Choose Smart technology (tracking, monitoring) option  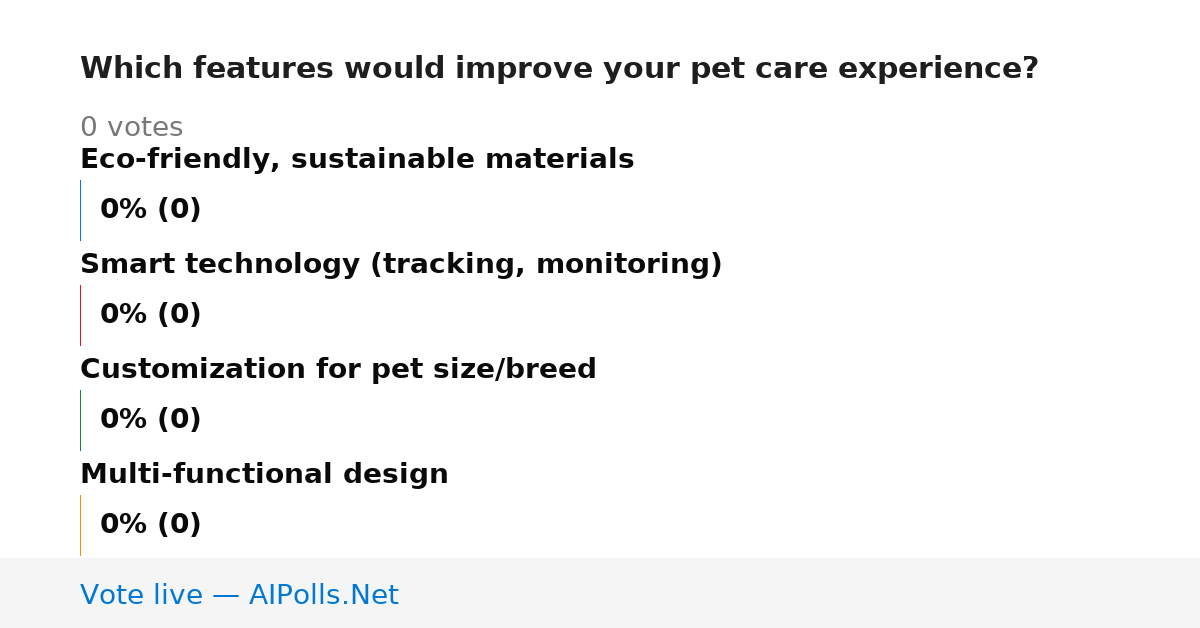click(401, 264)
